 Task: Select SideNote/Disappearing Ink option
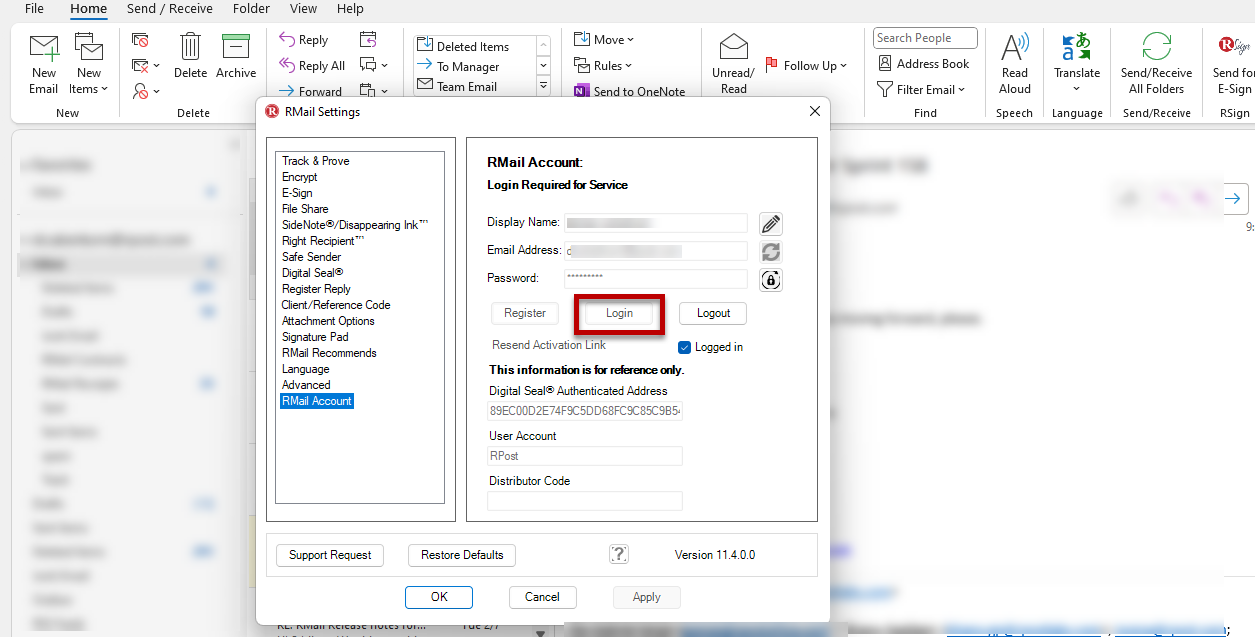(355, 225)
